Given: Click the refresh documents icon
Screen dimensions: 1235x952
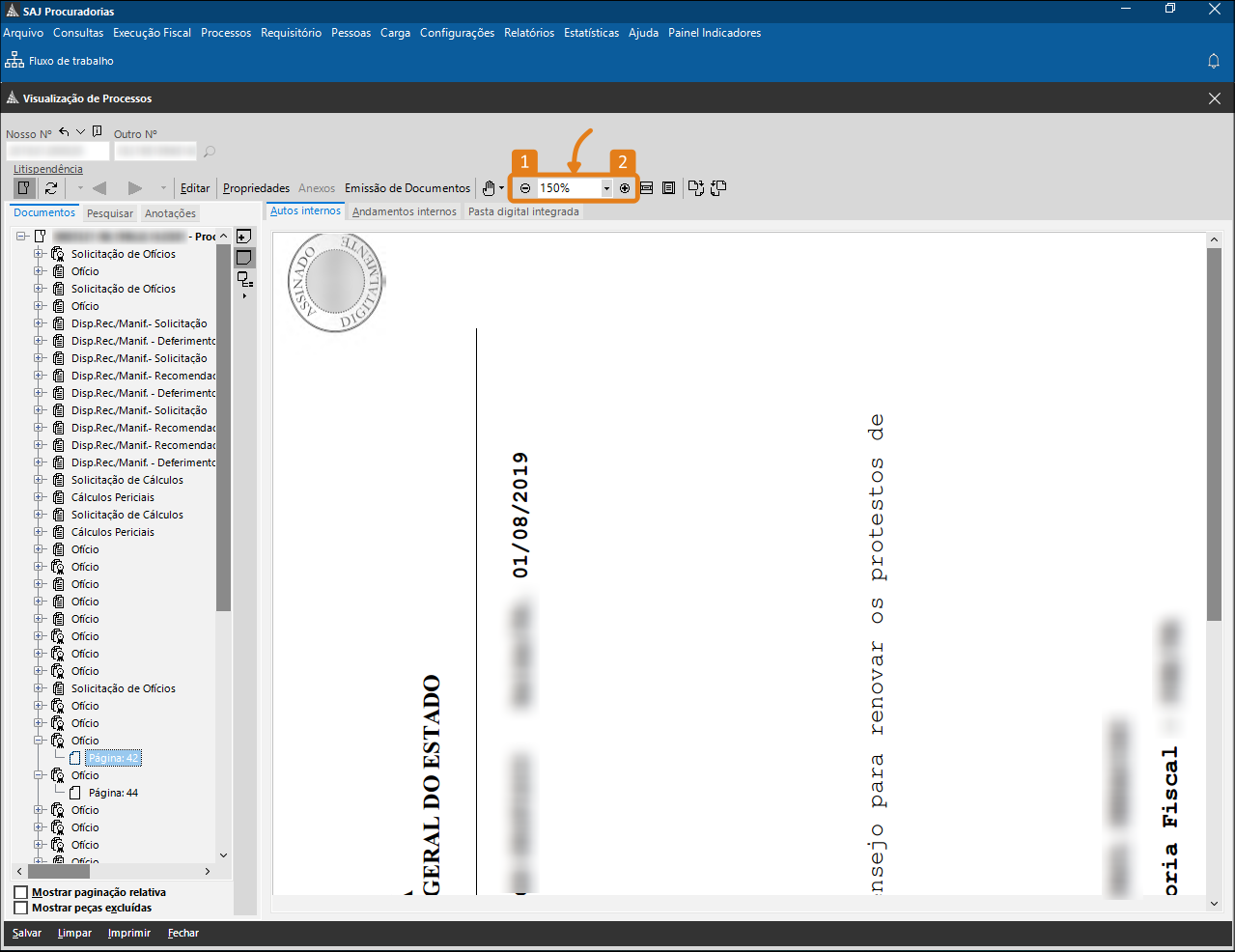Looking at the screenshot, I should click(x=51, y=188).
